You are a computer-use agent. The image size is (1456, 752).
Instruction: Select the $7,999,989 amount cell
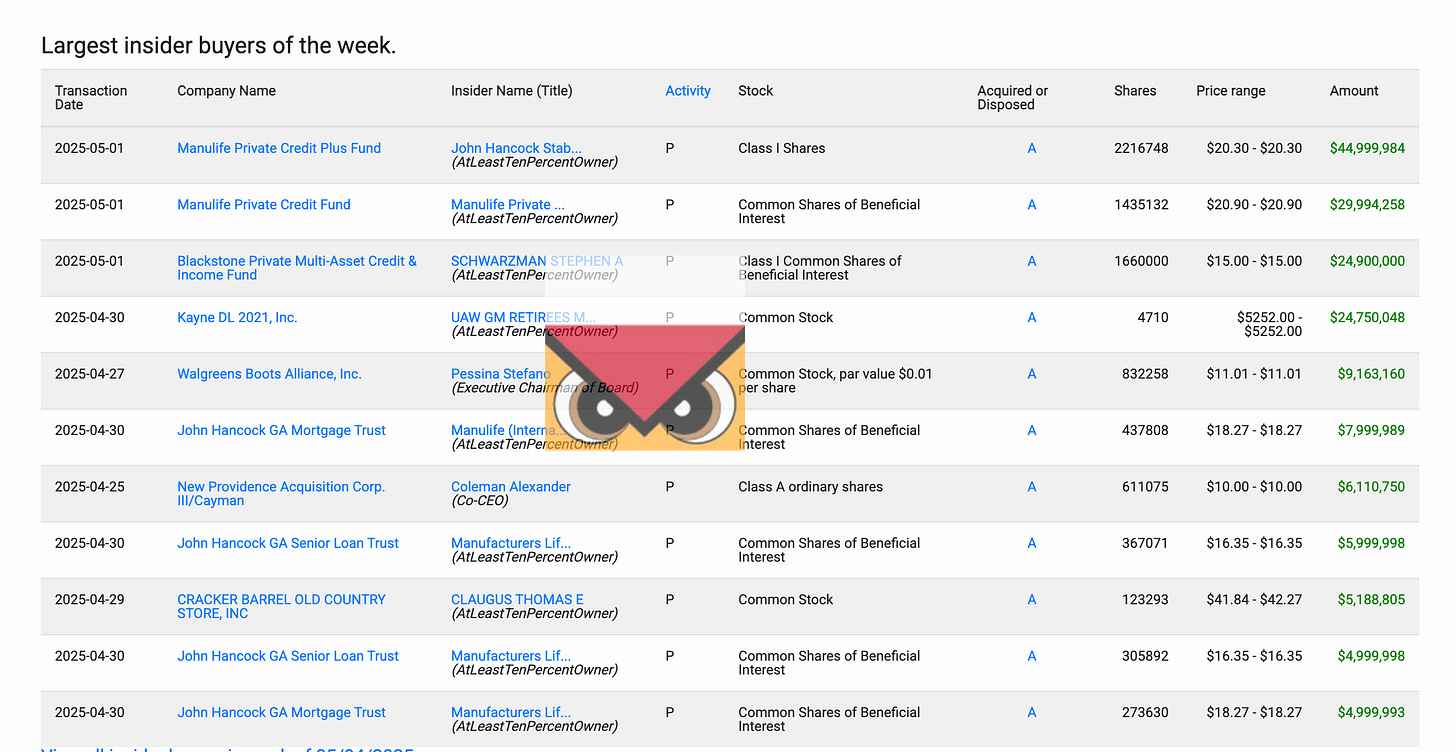[1371, 431]
